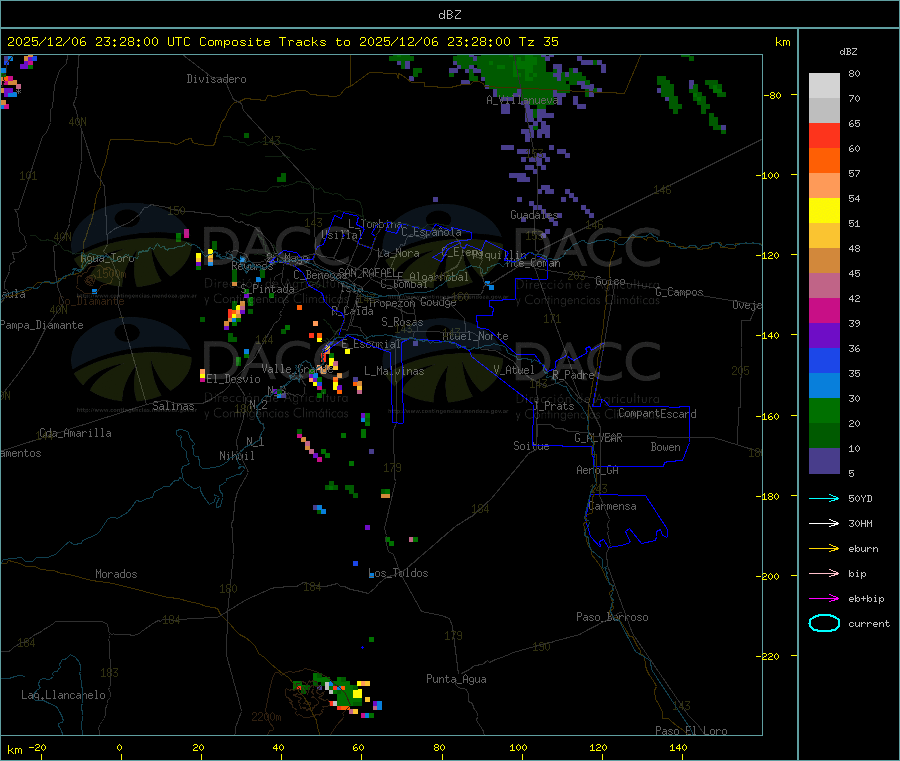900x761 pixels.
Task: Click the dBZ title at top
Action: [449, 15]
